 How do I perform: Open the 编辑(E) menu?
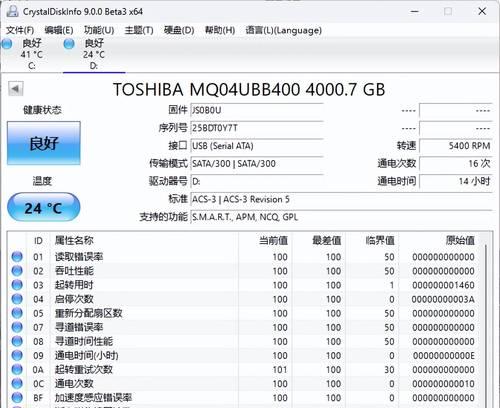pos(59,30)
